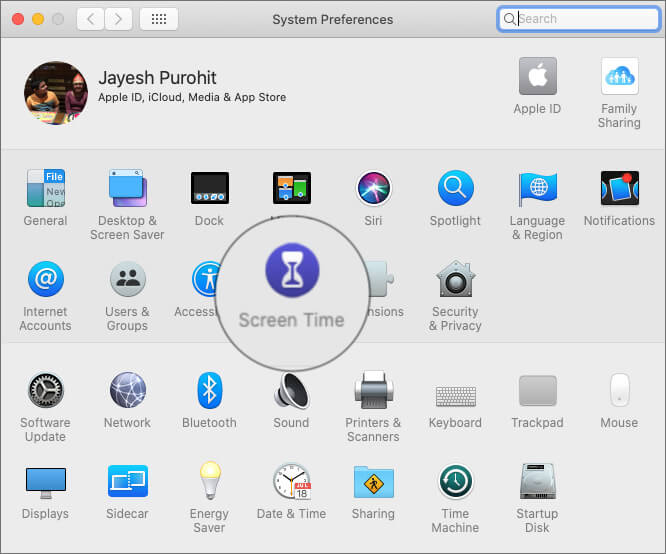Open Software Update pane
Image resolution: width=666 pixels, height=554 pixels.
click(x=45, y=390)
